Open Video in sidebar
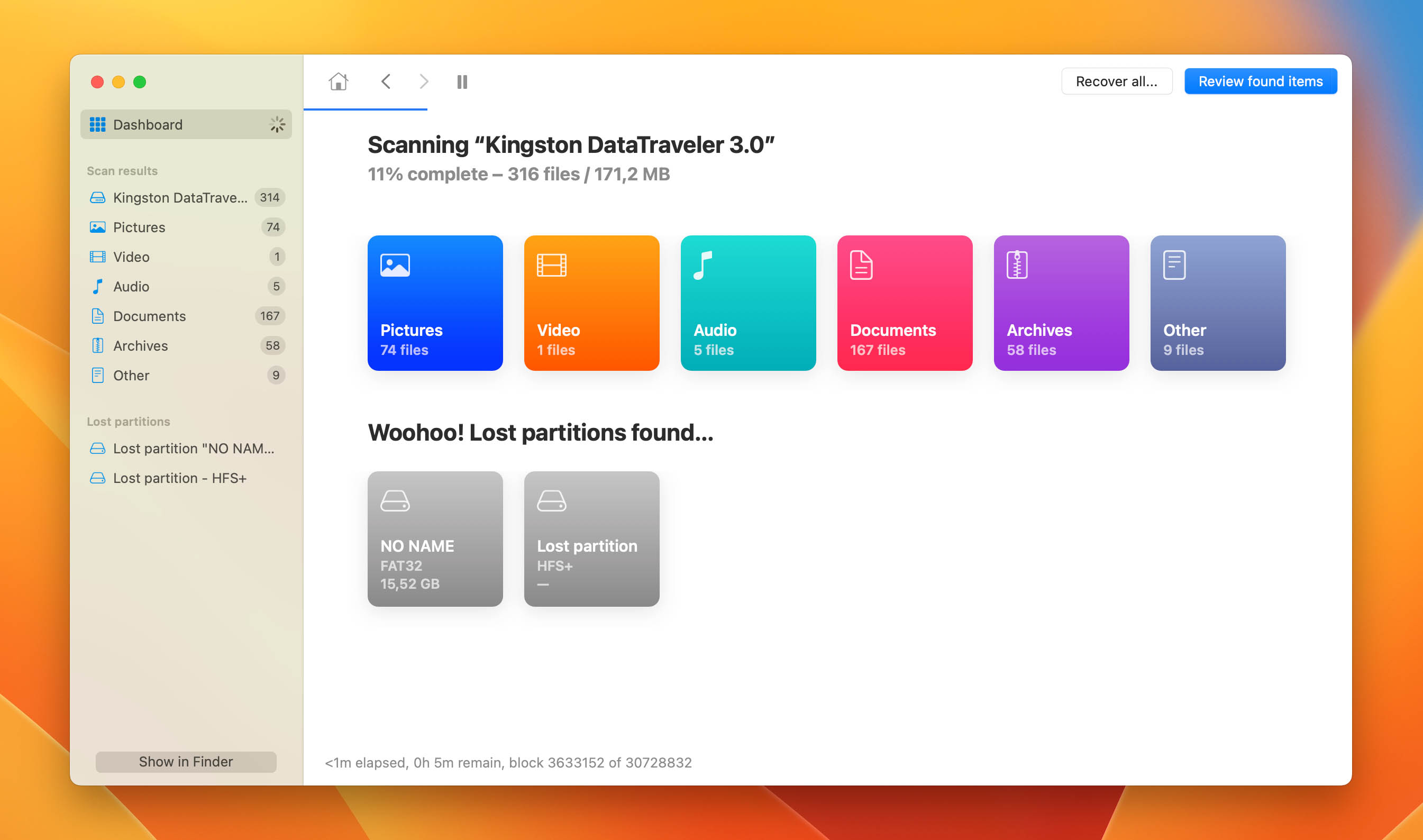 click(x=186, y=257)
